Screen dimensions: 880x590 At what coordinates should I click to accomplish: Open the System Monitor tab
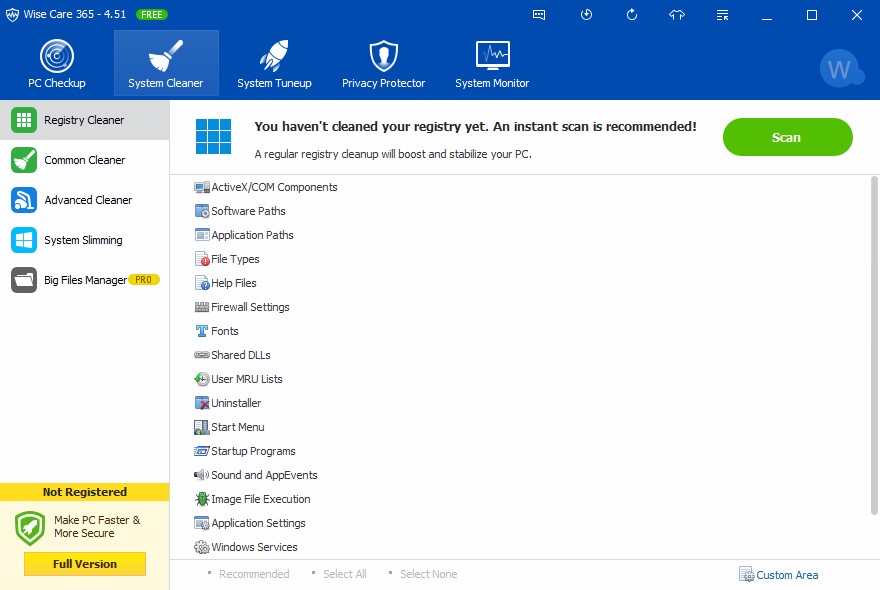pos(492,63)
